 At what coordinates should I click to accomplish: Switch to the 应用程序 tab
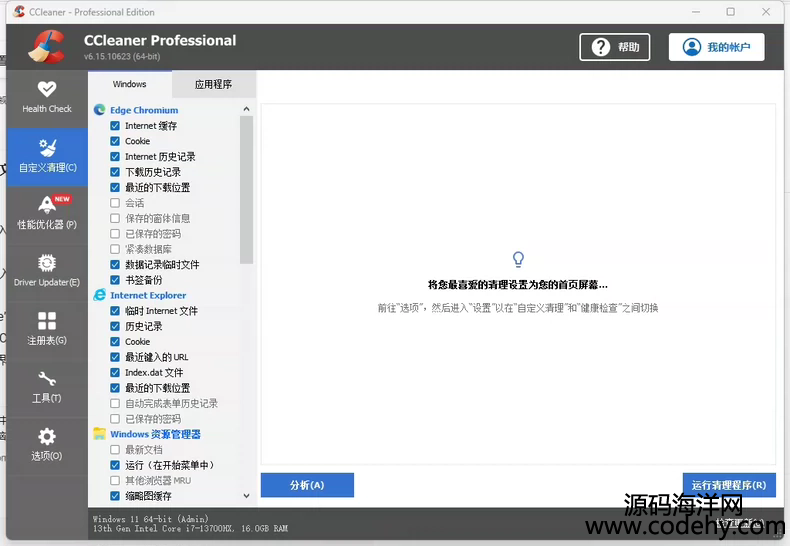(214, 84)
